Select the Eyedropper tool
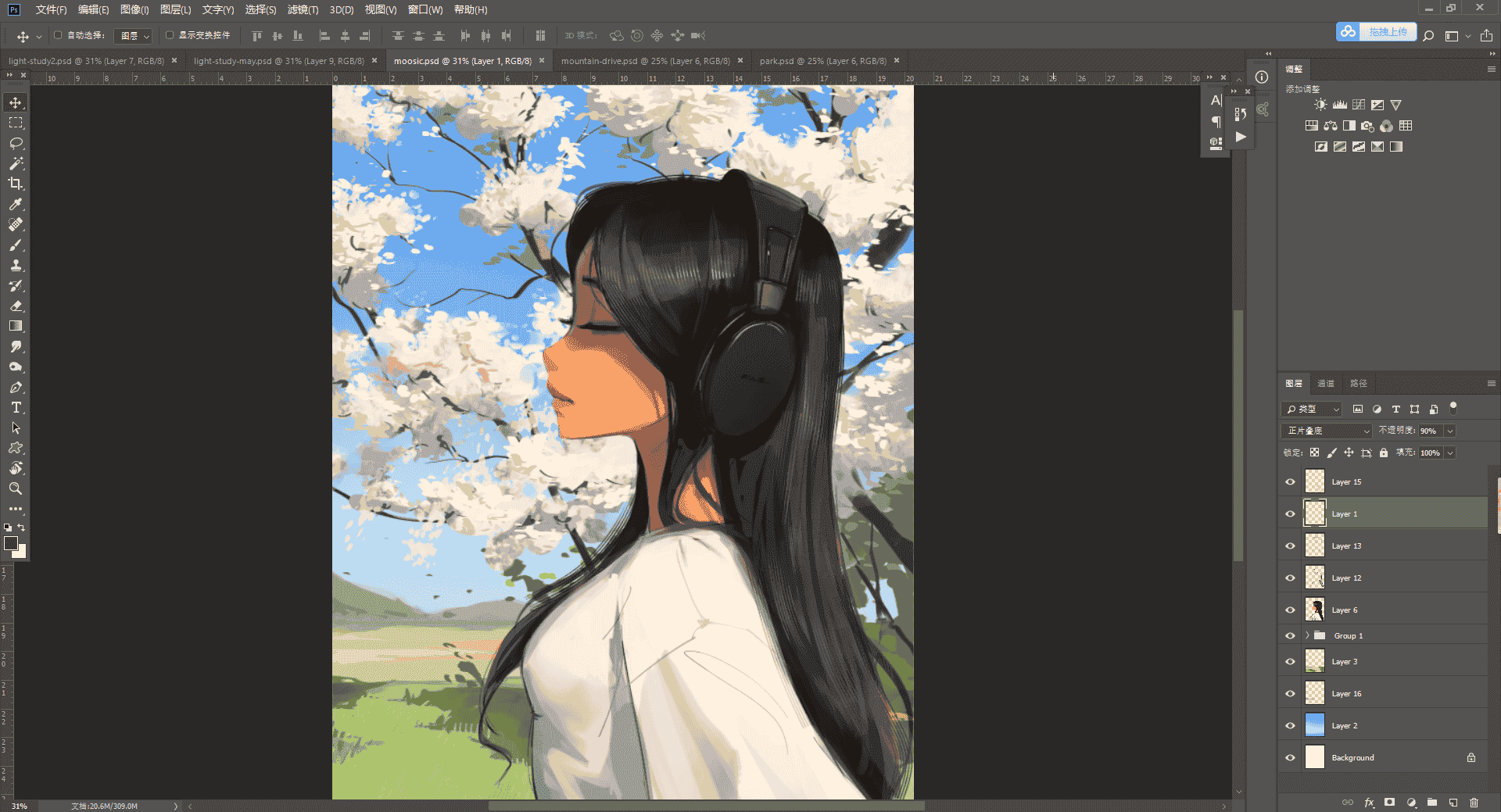Viewport: 1501px width, 812px height. [16, 204]
